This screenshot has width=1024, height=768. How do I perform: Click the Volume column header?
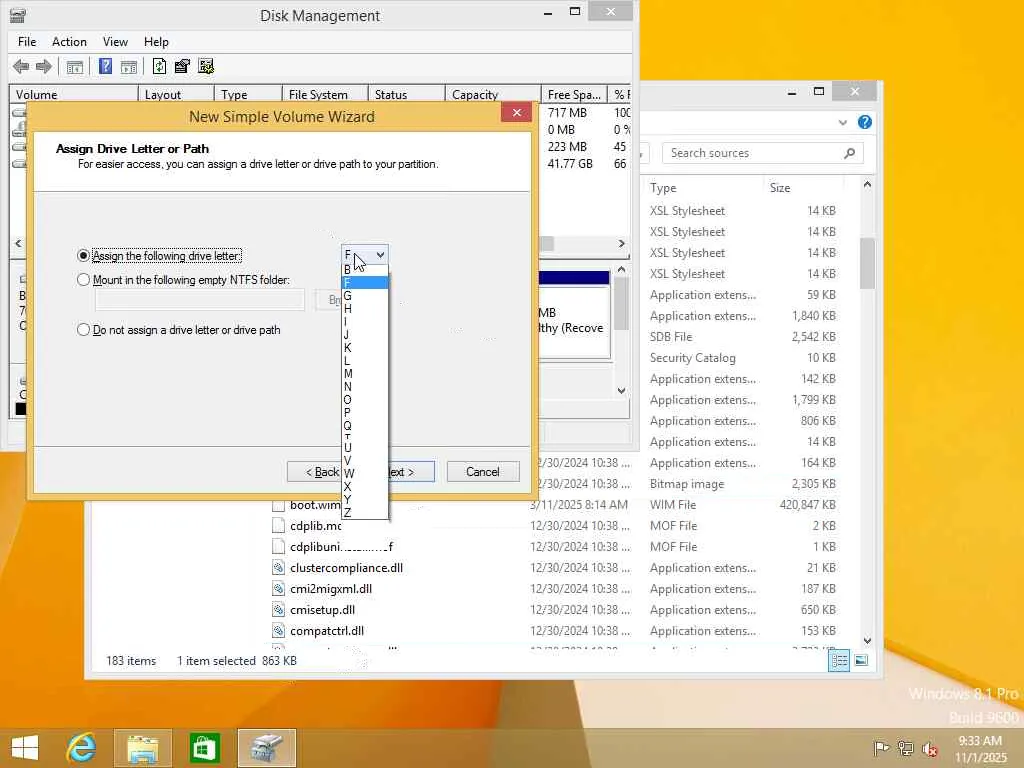pos(74,94)
